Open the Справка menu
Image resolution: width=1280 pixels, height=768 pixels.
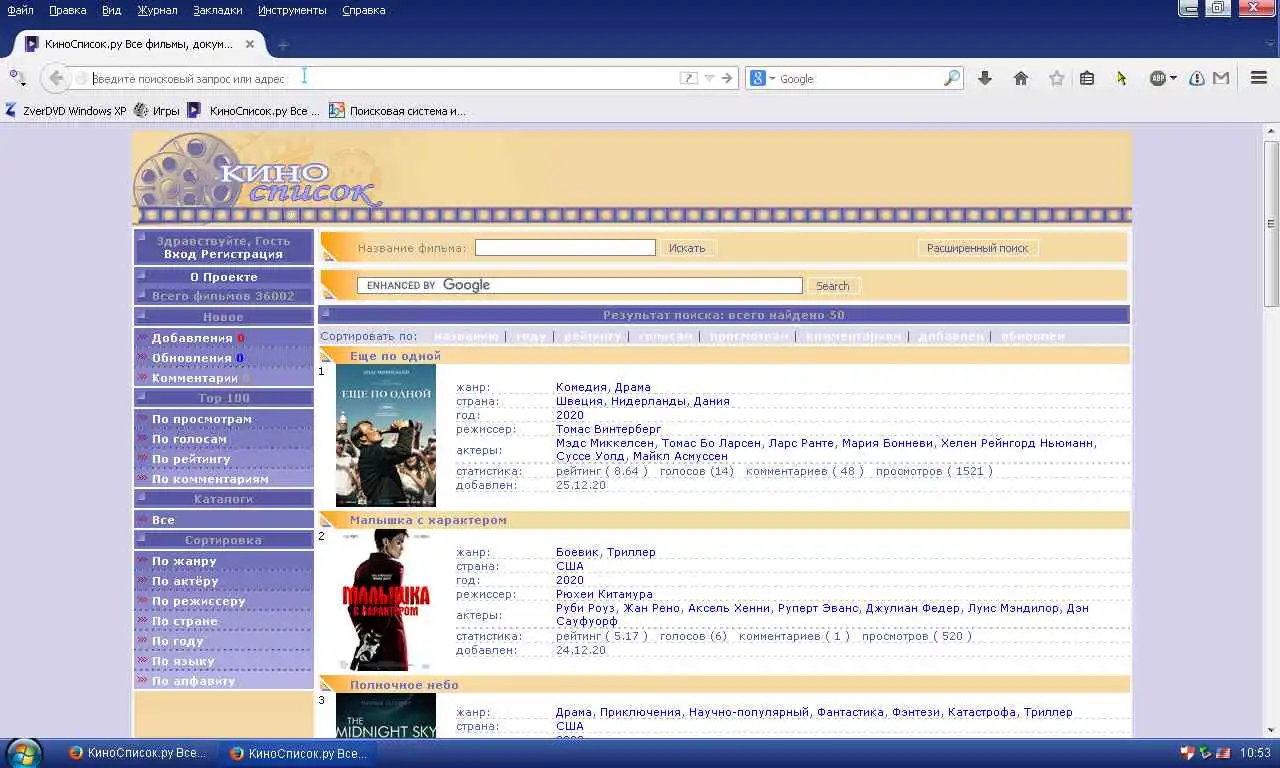tap(363, 10)
